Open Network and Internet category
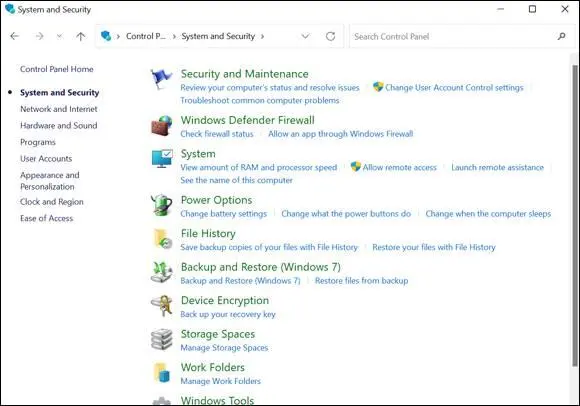 pos(59,109)
